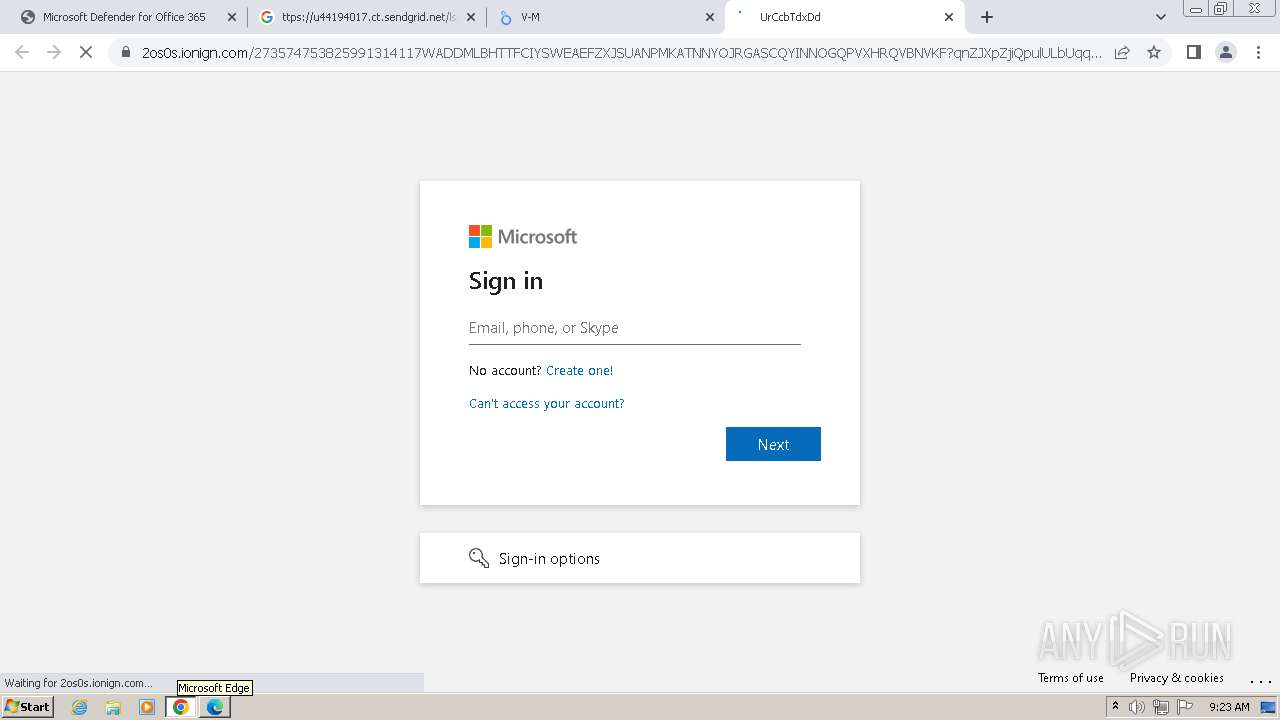Image resolution: width=1280 pixels, height=720 pixels.
Task: Launch Microsoft Edge from taskbar
Action: 215,707
